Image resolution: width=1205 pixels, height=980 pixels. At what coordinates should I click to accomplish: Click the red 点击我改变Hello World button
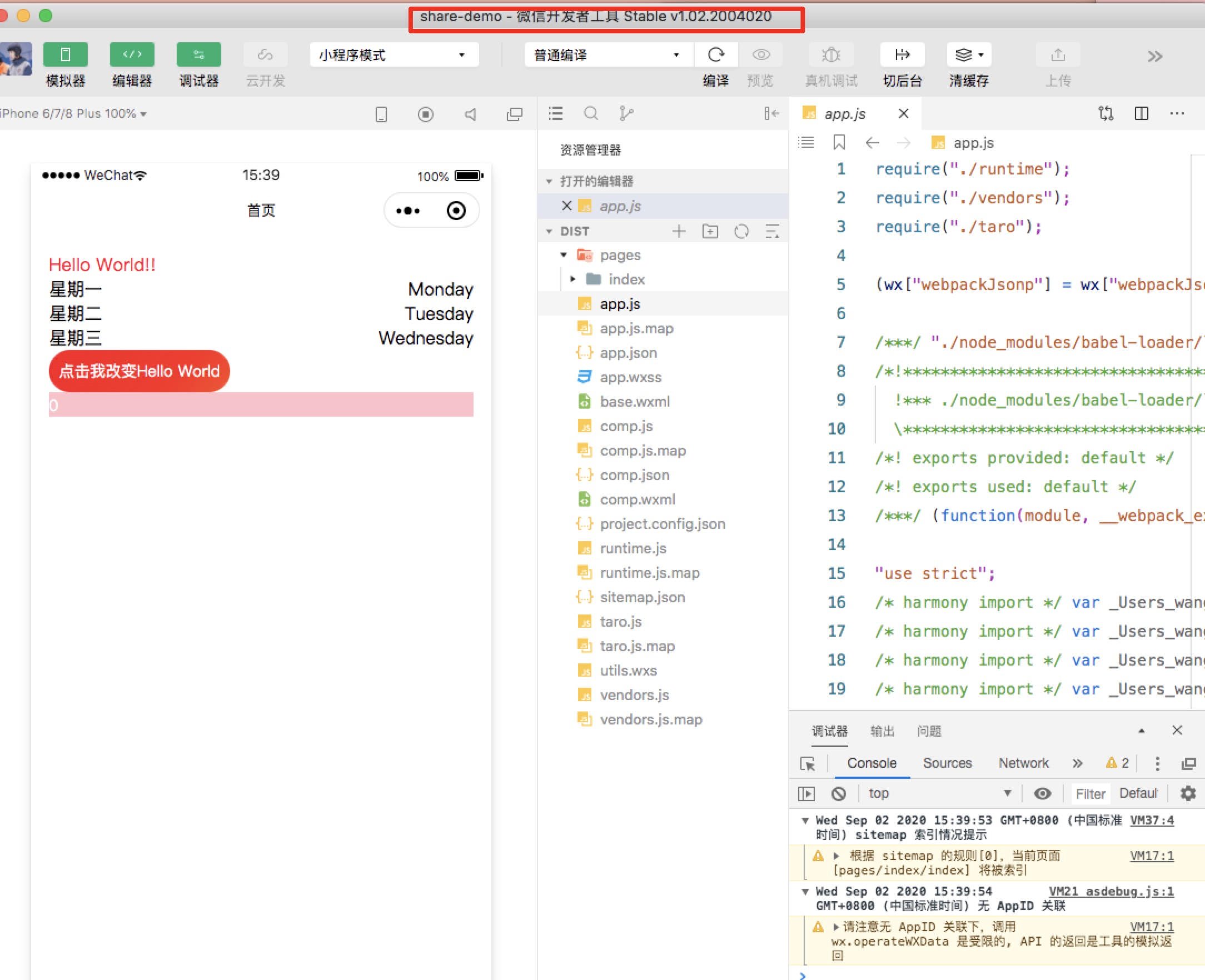(139, 371)
